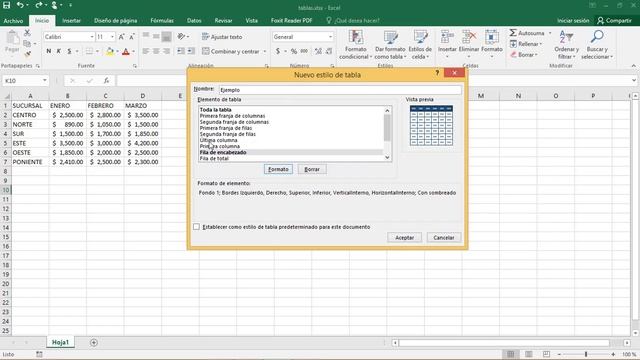
Task: Decrease font size with the smaller A icon
Action: pyautogui.click(x=132, y=37)
